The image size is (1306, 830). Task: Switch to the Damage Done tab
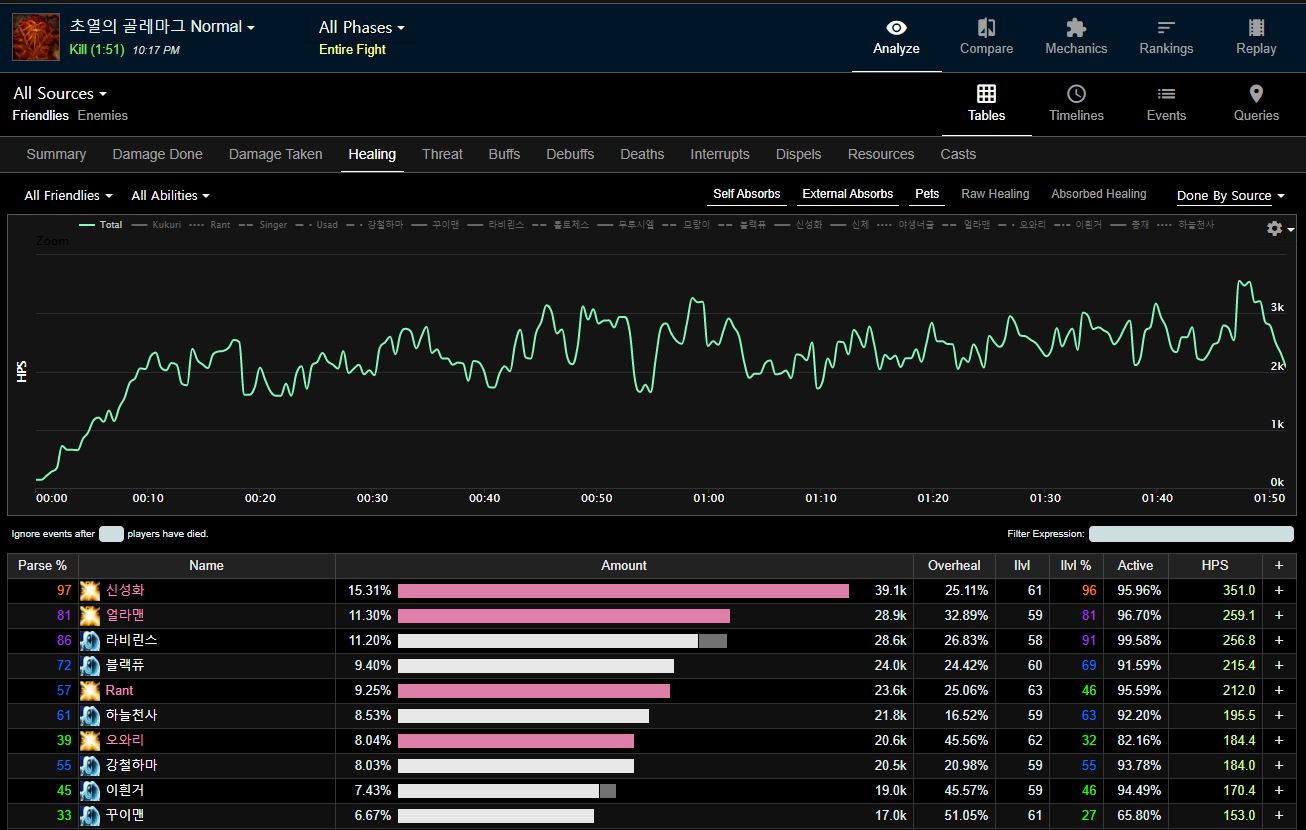(x=157, y=154)
